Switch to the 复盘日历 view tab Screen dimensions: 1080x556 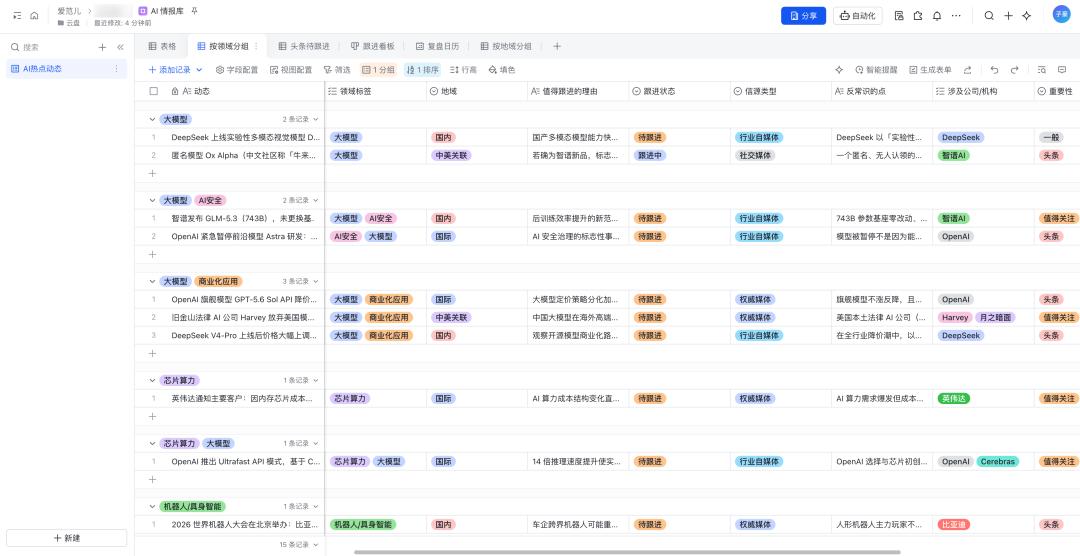[x=437, y=46]
